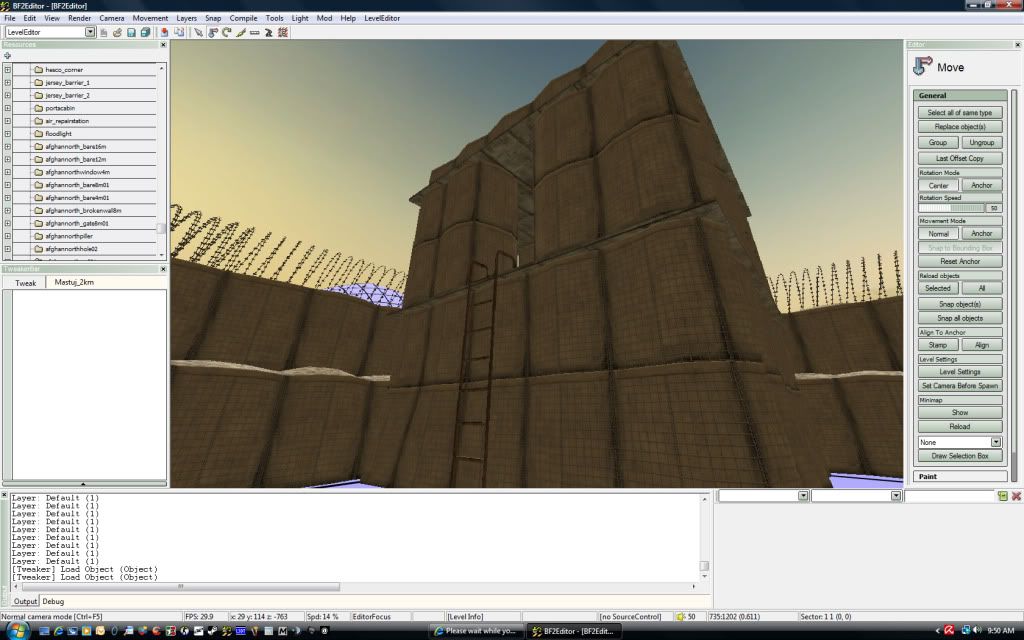1024x640 pixels.
Task: Set Rotation Mode to Center
Action: coord(938,185)
